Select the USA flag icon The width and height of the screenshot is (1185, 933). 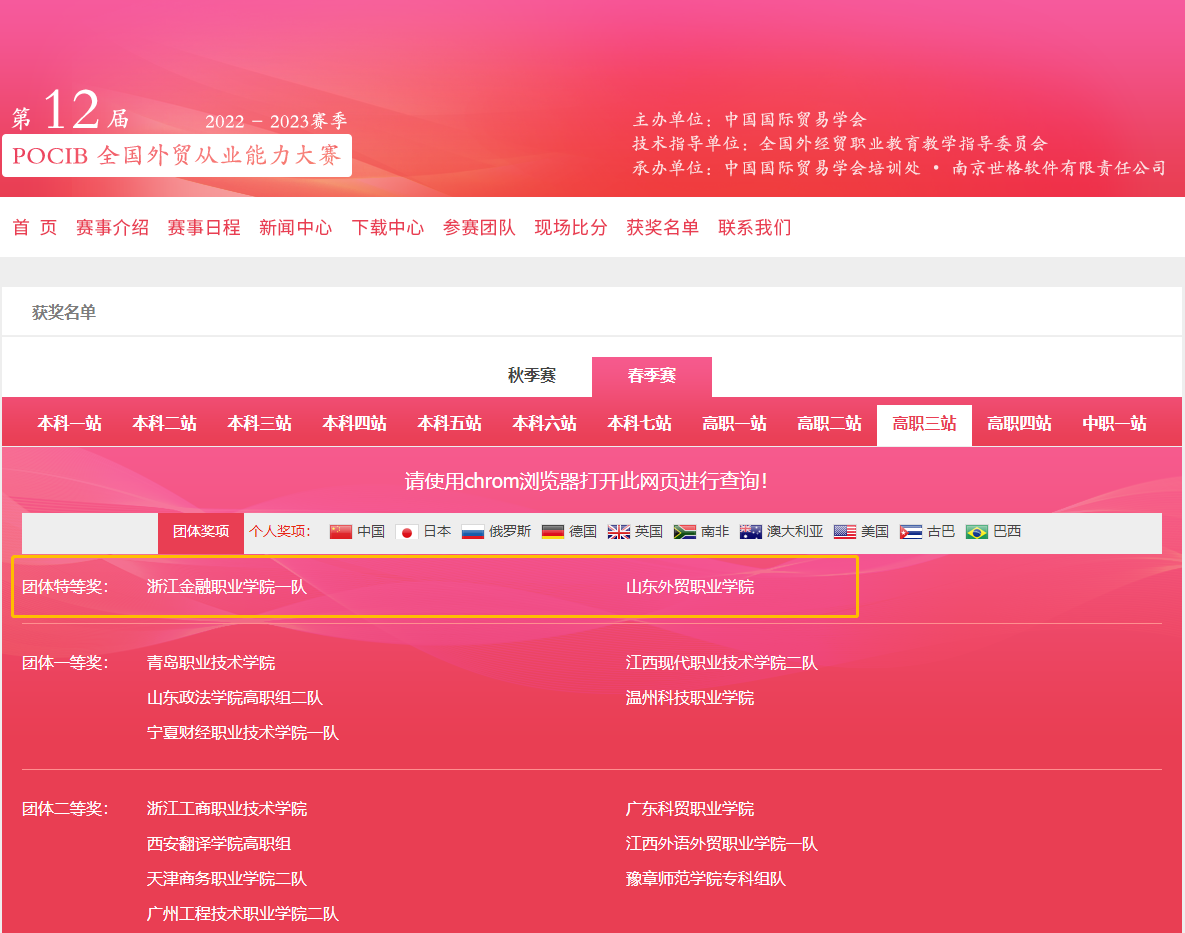[845, 532]
